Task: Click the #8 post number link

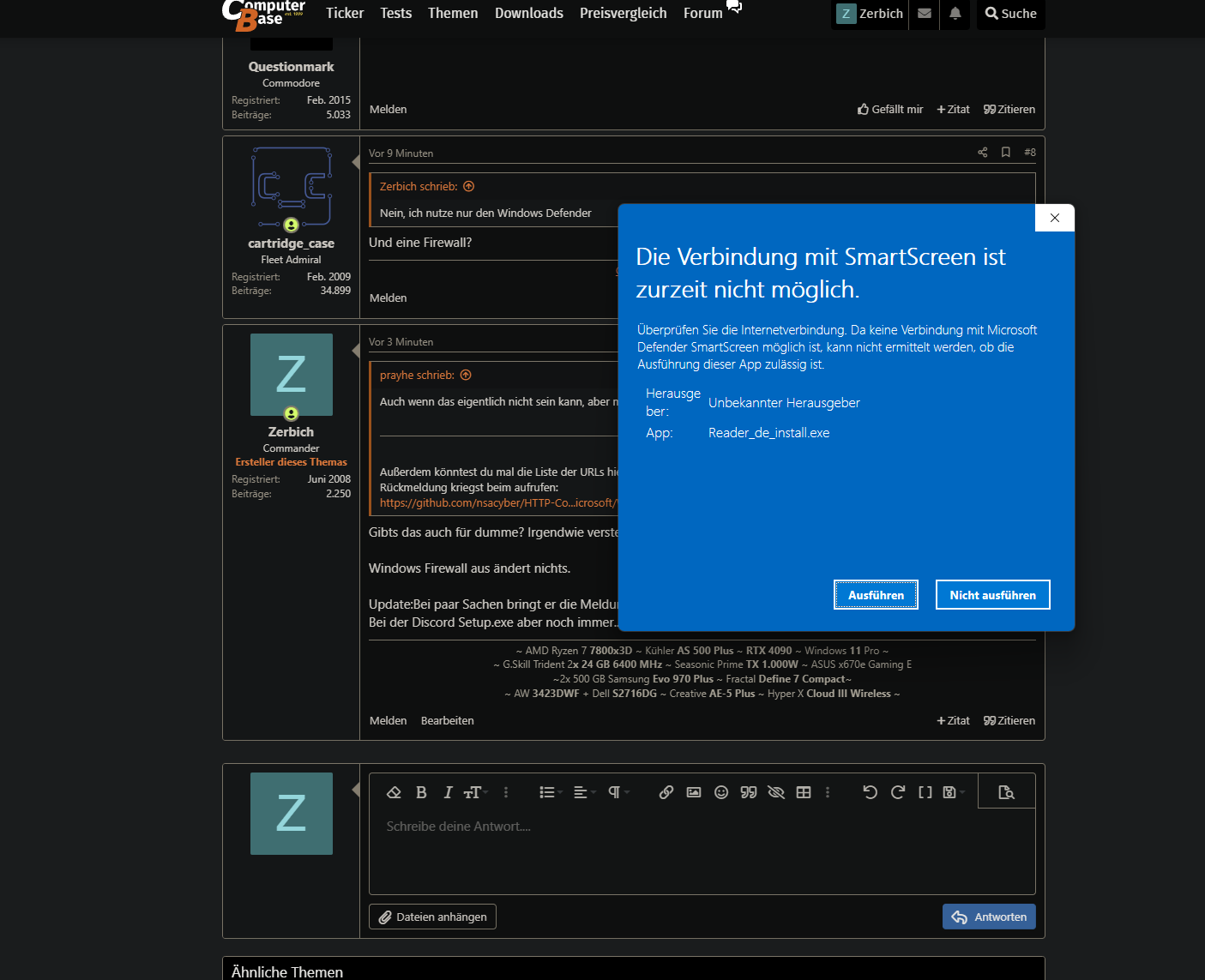Action: coord(1030,153)
